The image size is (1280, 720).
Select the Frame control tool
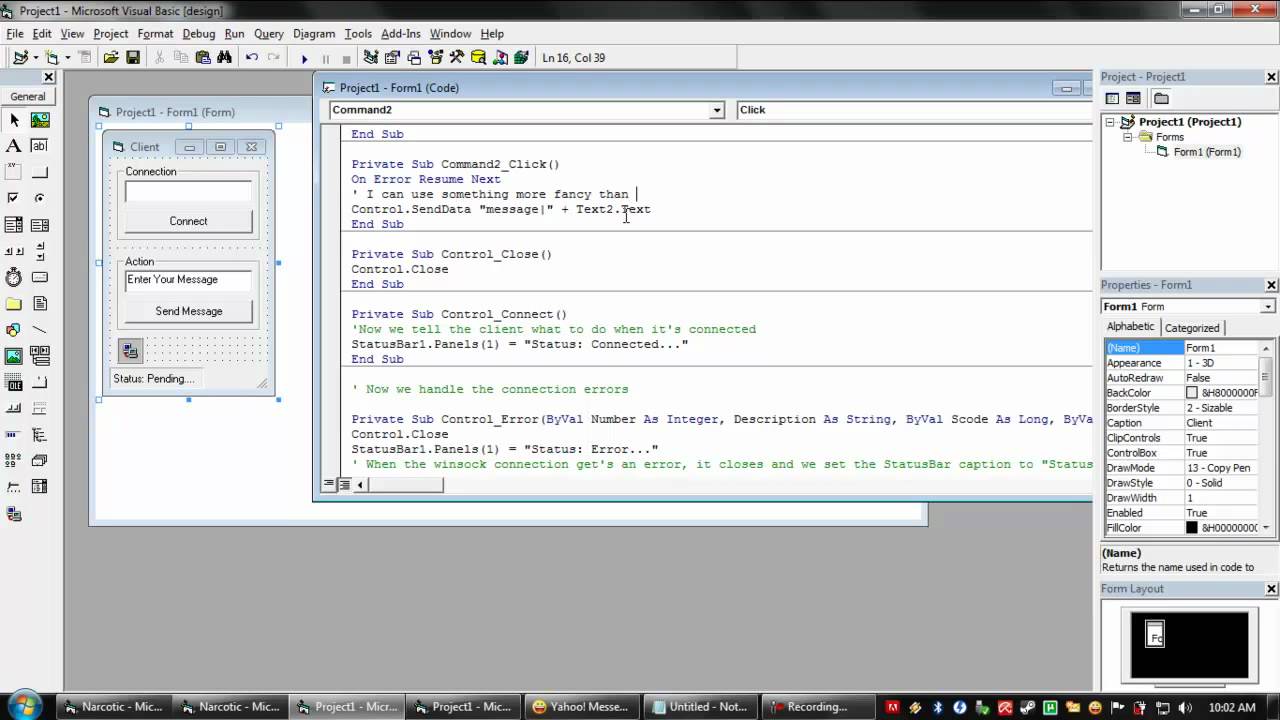14,172
